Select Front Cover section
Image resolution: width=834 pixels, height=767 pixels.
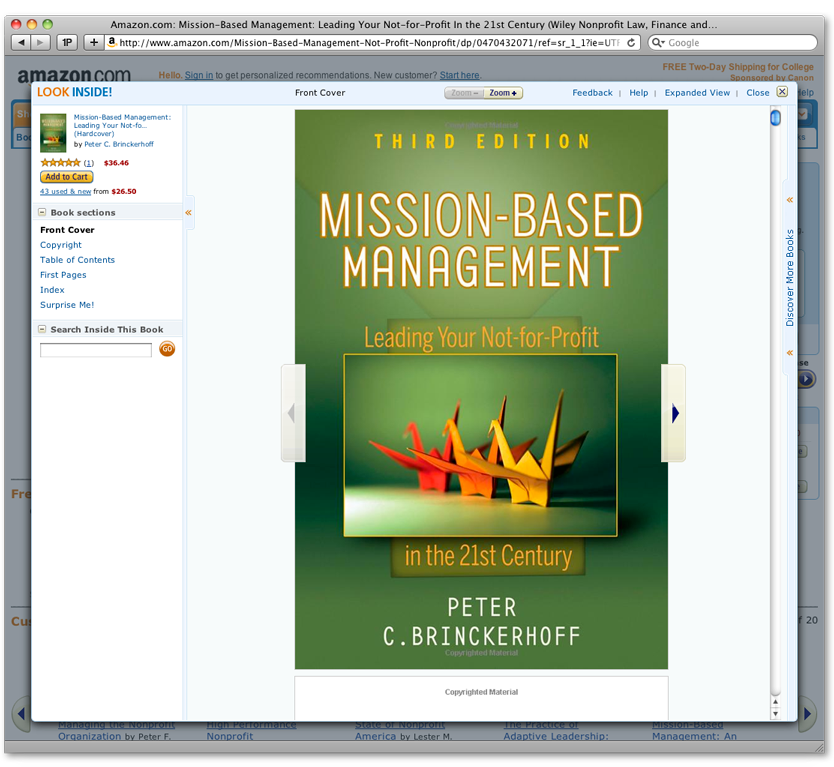point(68,230)
